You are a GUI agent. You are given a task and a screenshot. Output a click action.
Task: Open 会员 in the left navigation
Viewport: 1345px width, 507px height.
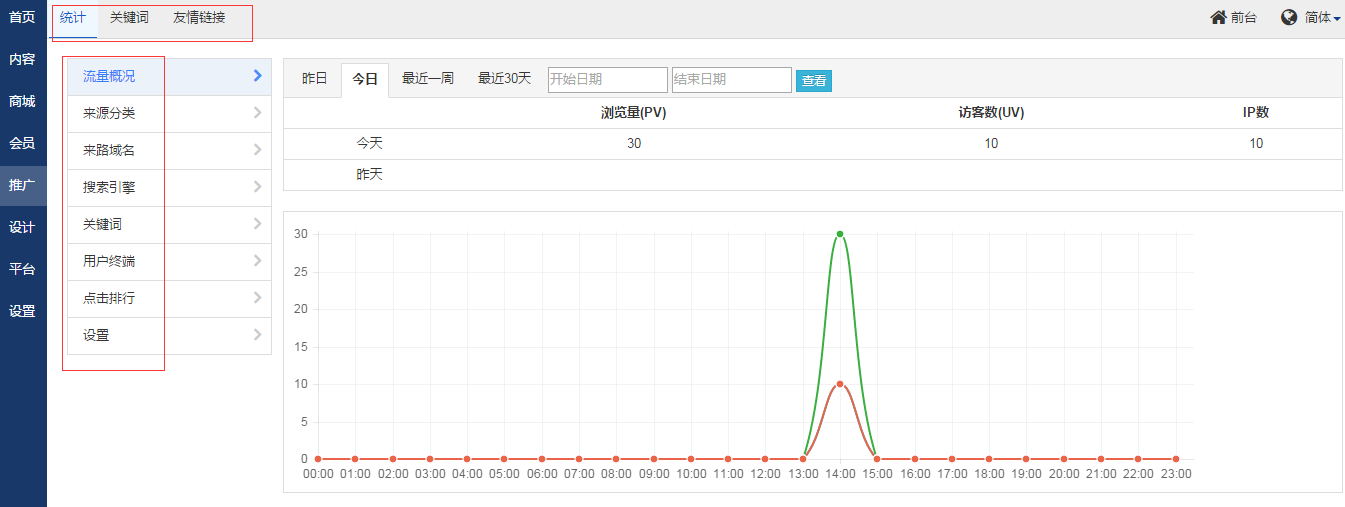23,143
